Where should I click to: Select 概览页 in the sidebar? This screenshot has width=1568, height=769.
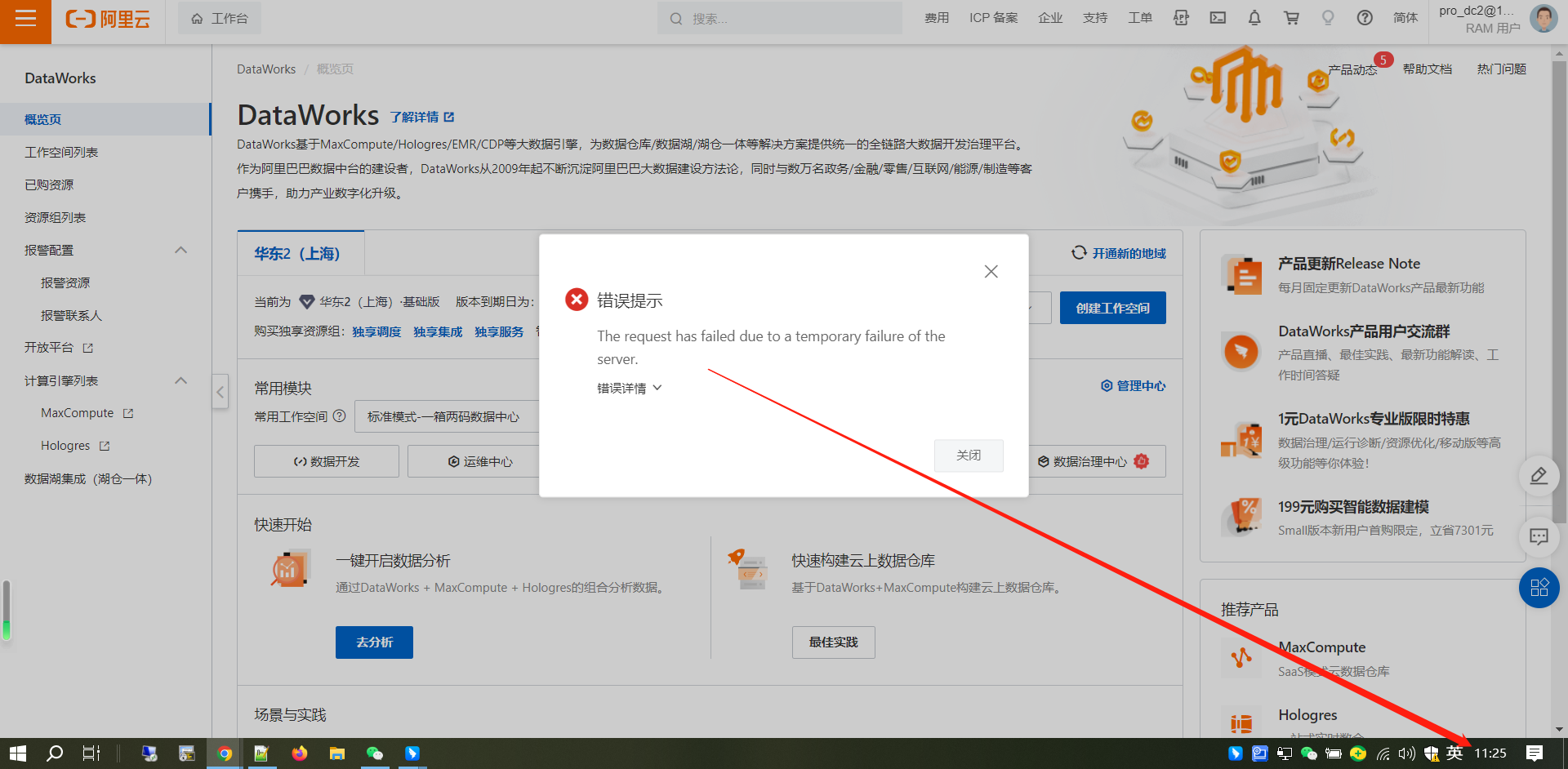point(105,119)
